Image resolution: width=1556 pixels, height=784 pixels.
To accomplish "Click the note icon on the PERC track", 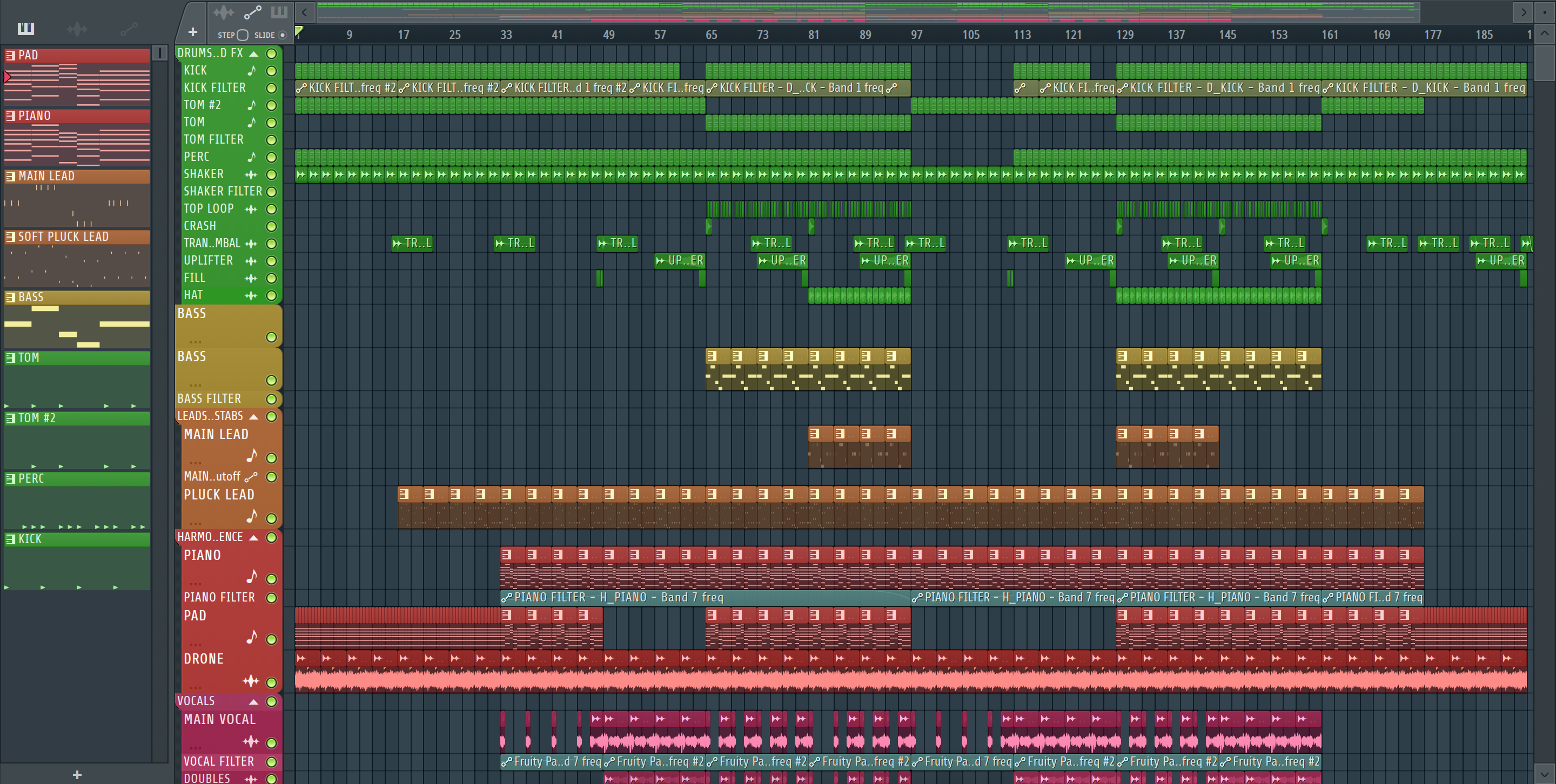I will pos(252,157).
